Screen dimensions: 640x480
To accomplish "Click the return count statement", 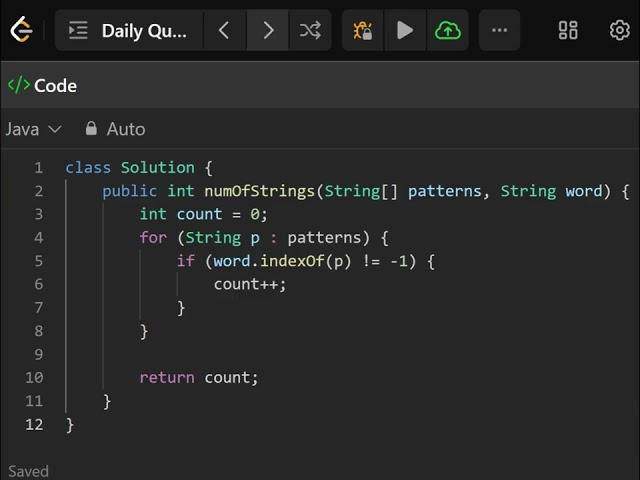I will (199, 378).
